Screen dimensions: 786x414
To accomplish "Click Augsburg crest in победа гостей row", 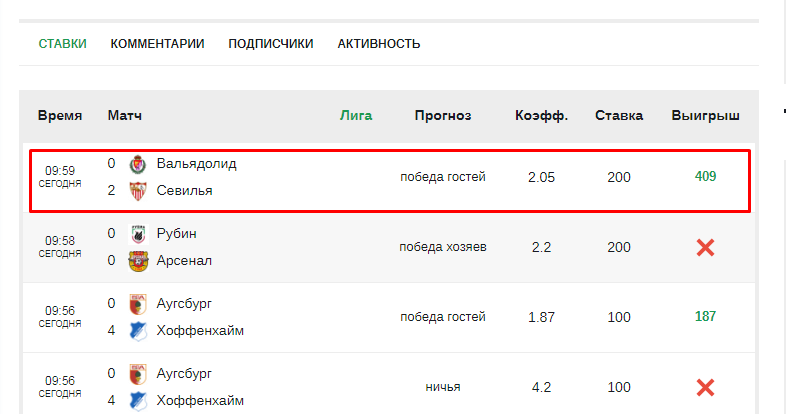I will coord(138,304).
